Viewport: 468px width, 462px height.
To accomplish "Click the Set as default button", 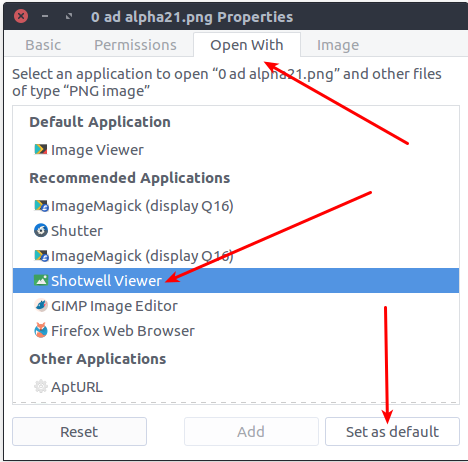I will (x=392, y=431).
